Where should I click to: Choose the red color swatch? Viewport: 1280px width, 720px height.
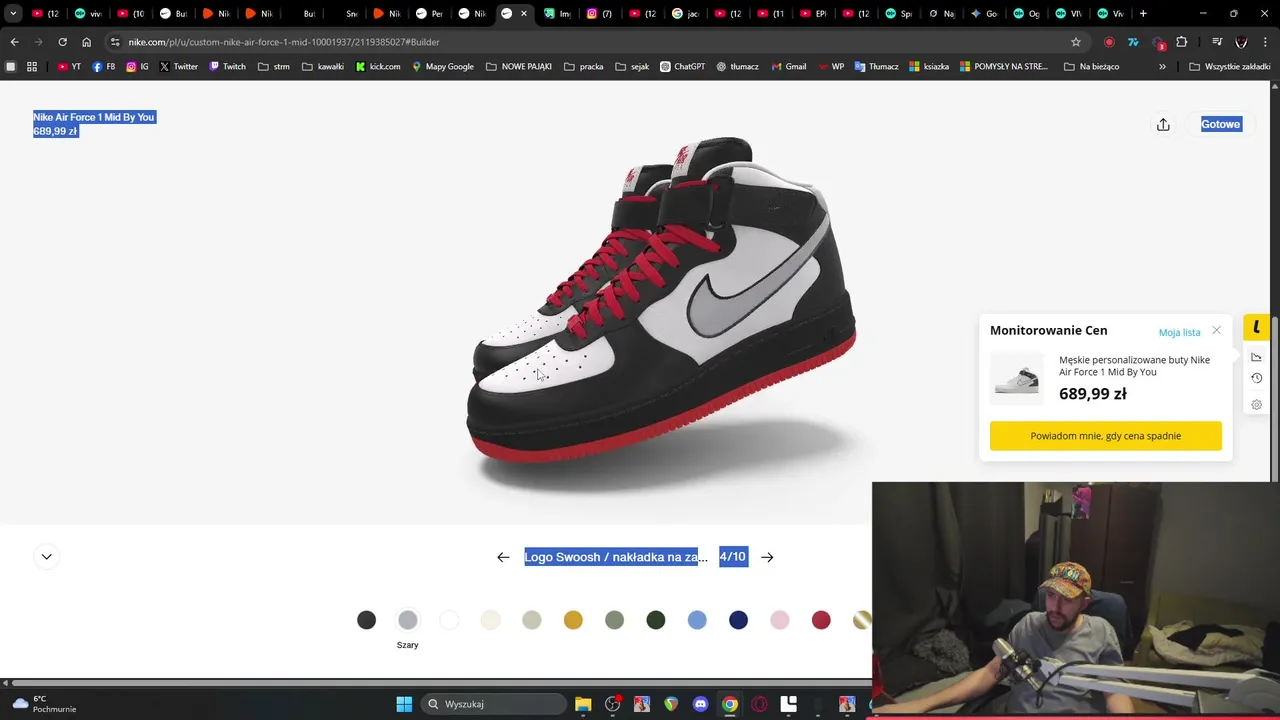coord(821,620)
